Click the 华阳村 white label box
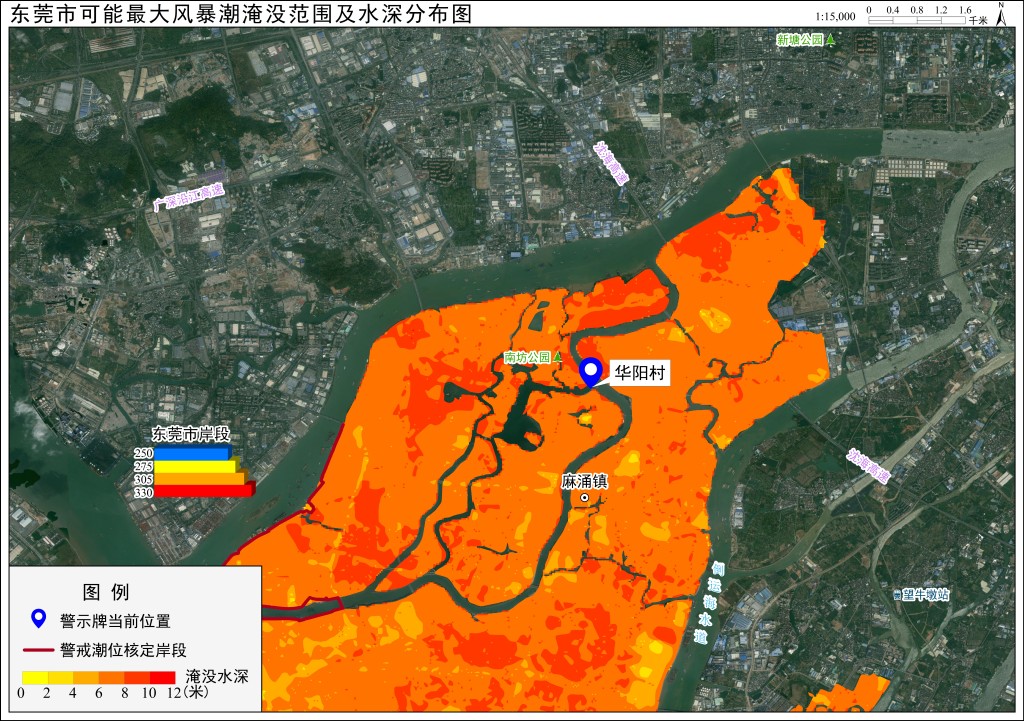This screenshot has height=721, width=1024. tap(639, 373)
